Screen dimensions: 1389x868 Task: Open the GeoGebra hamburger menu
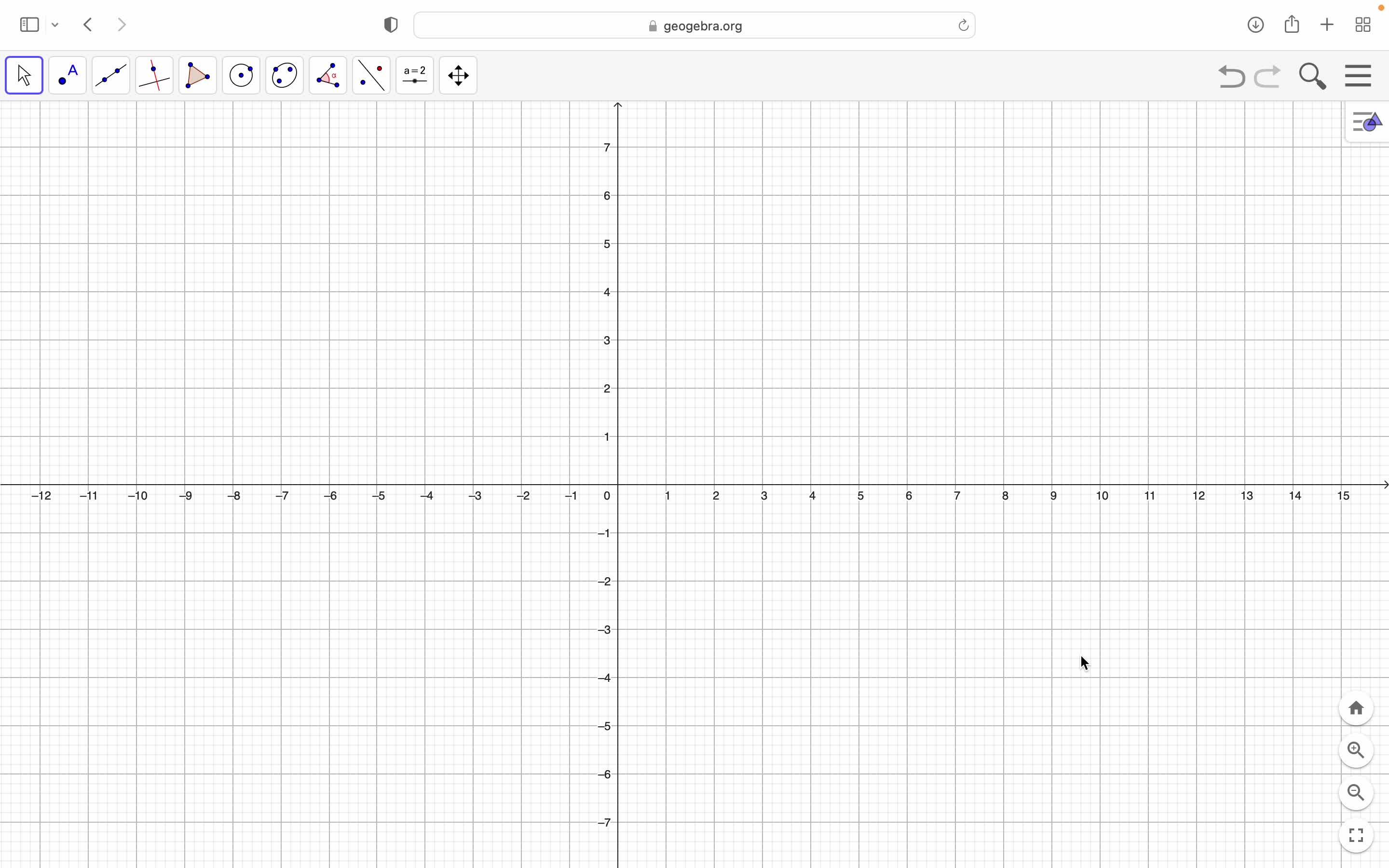(x=1358, y=76)
